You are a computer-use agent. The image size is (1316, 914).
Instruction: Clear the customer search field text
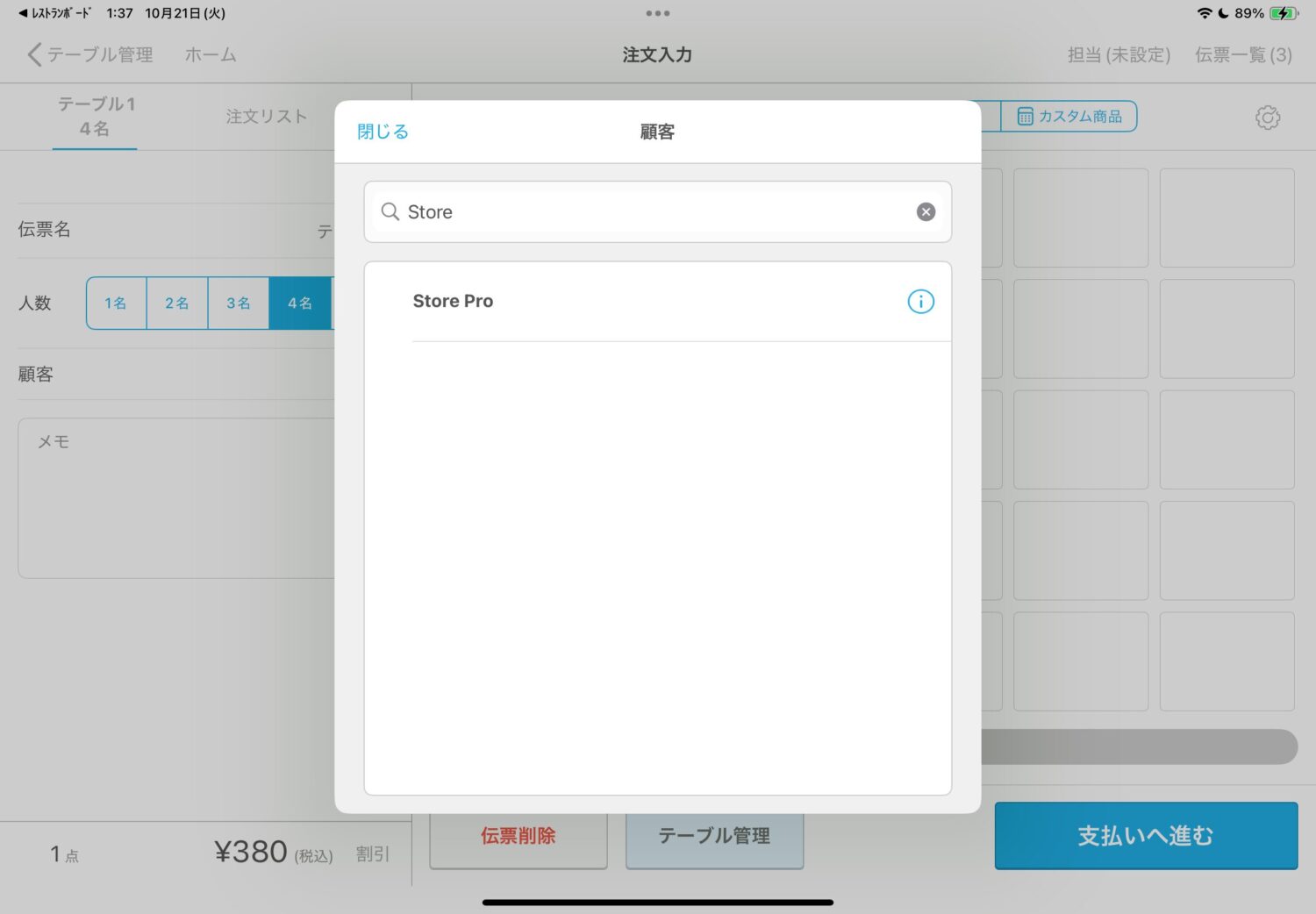pos(926,212)
